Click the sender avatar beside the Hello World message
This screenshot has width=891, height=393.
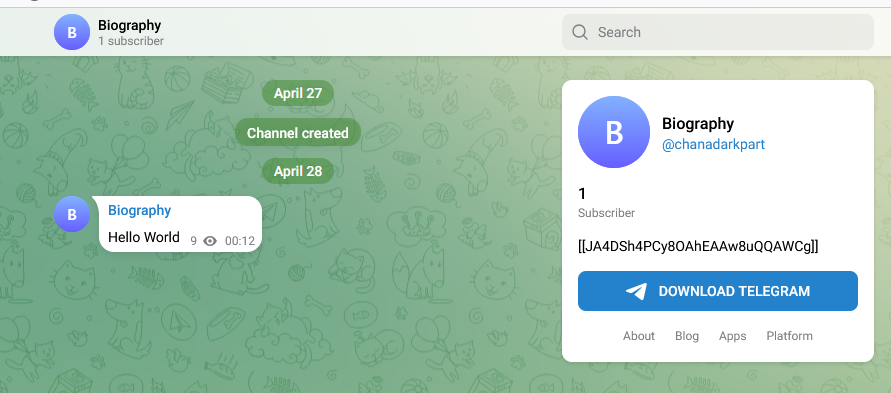[72, 214]
